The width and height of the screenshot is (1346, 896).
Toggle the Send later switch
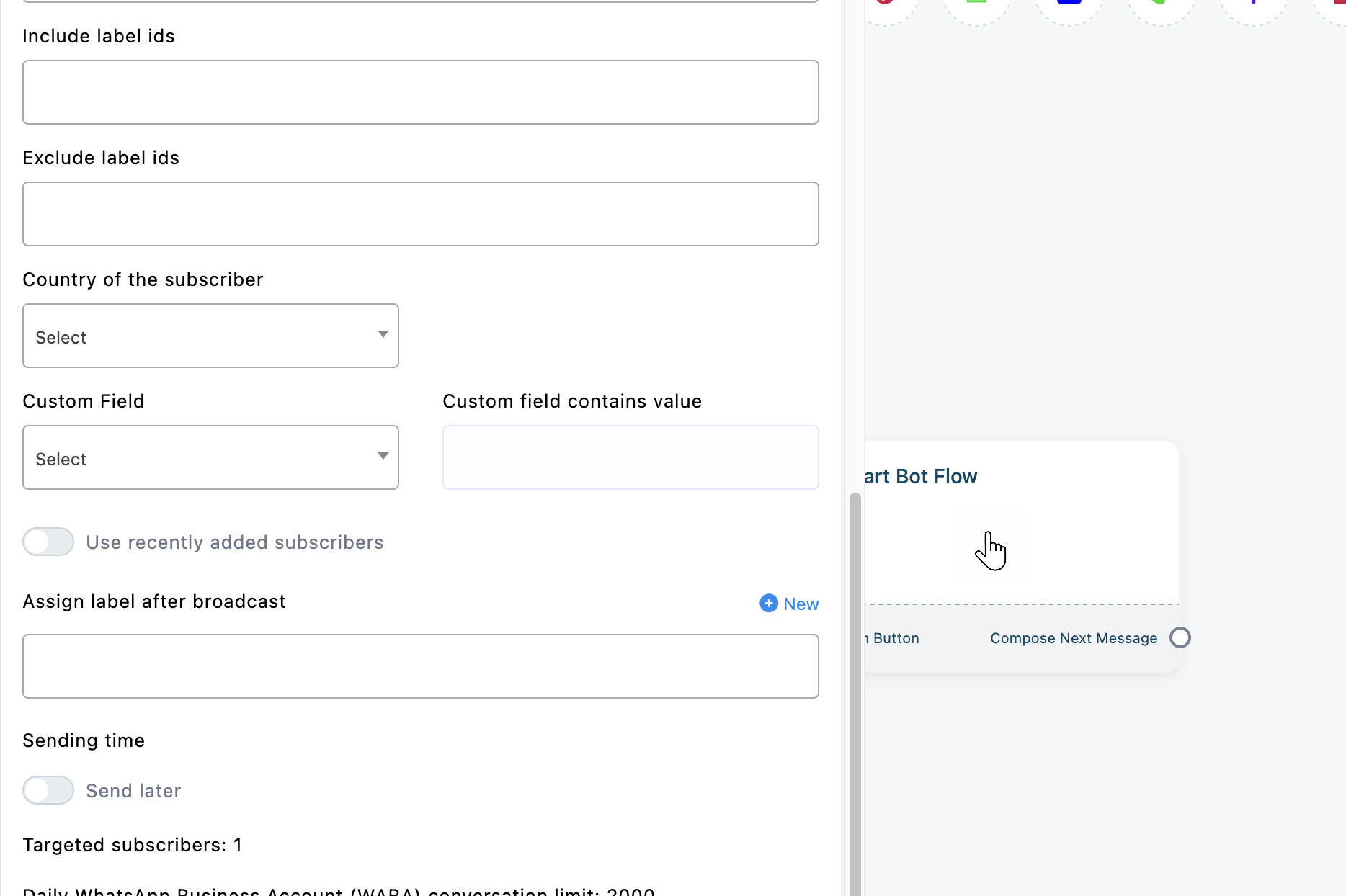(x=48, y=790)
